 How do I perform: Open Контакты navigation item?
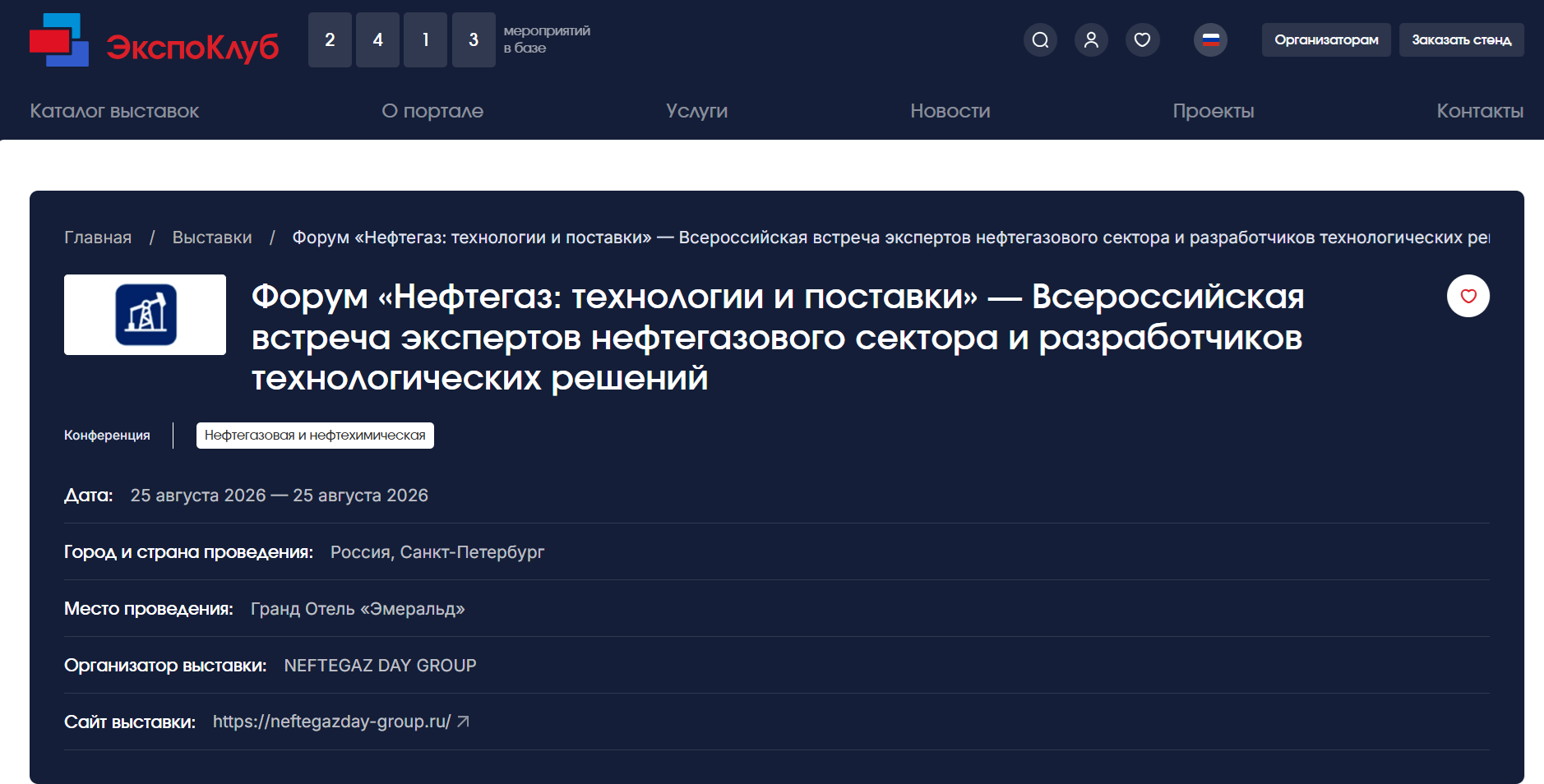[1480, 111]
